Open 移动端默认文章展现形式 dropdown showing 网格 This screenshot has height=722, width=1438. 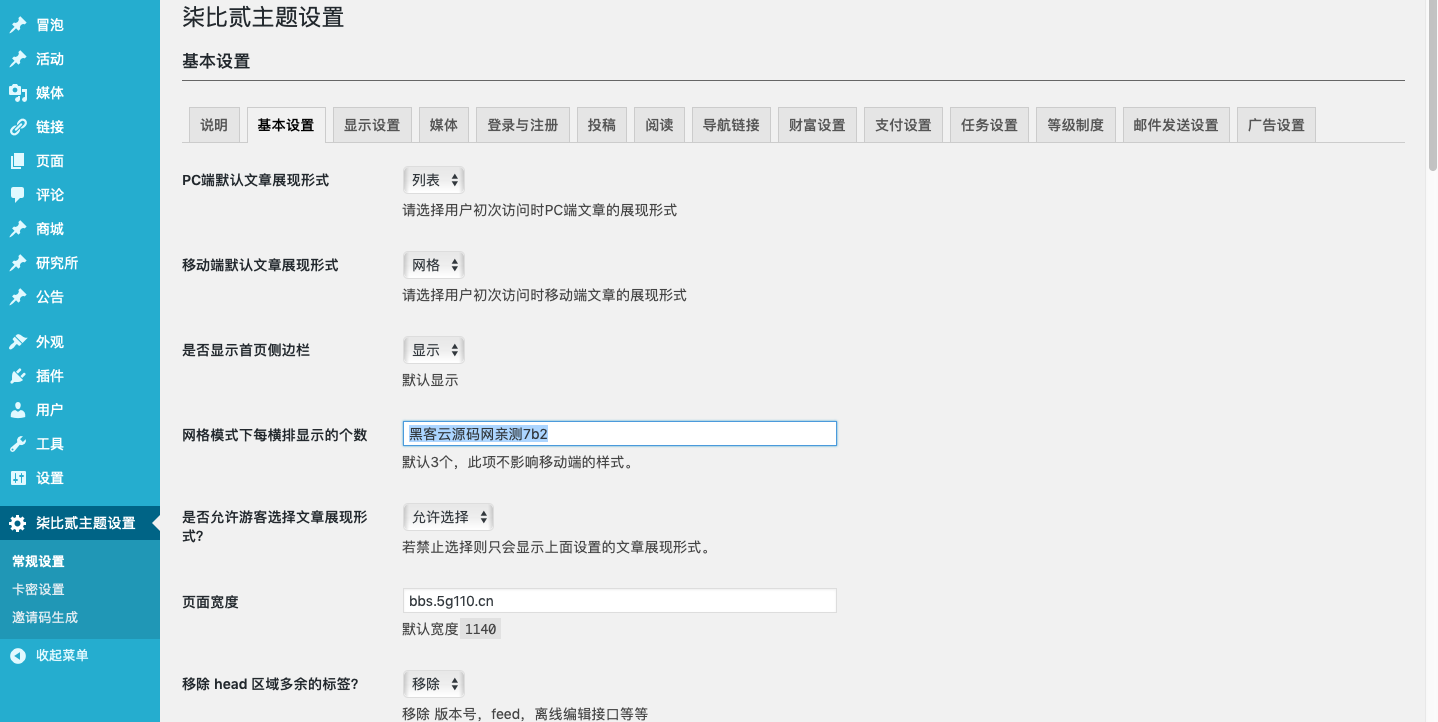pyautogui.click(x=434, y=265)
